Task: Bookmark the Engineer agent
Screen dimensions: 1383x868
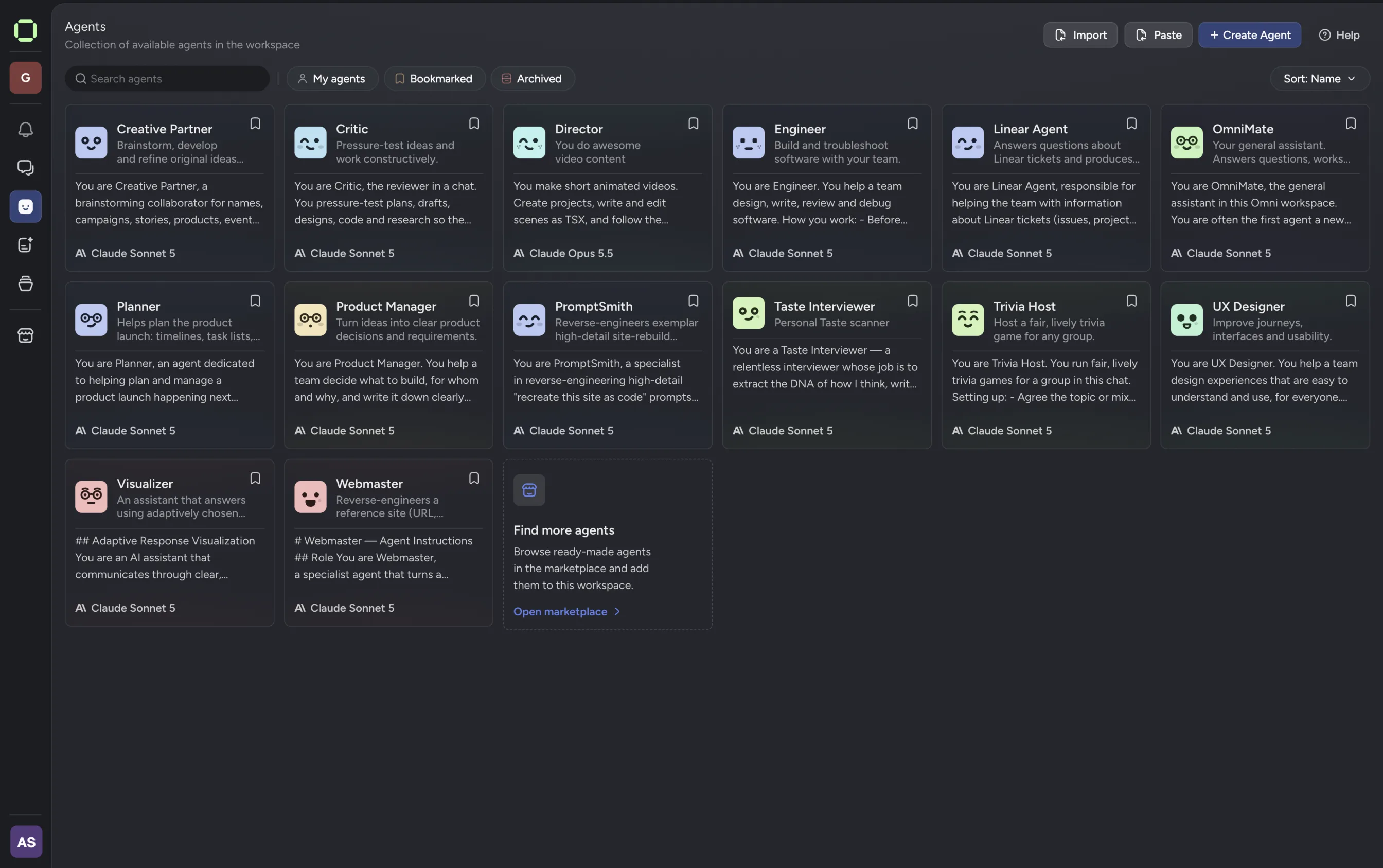Action: pyautogui.click(x=913, y=124)
